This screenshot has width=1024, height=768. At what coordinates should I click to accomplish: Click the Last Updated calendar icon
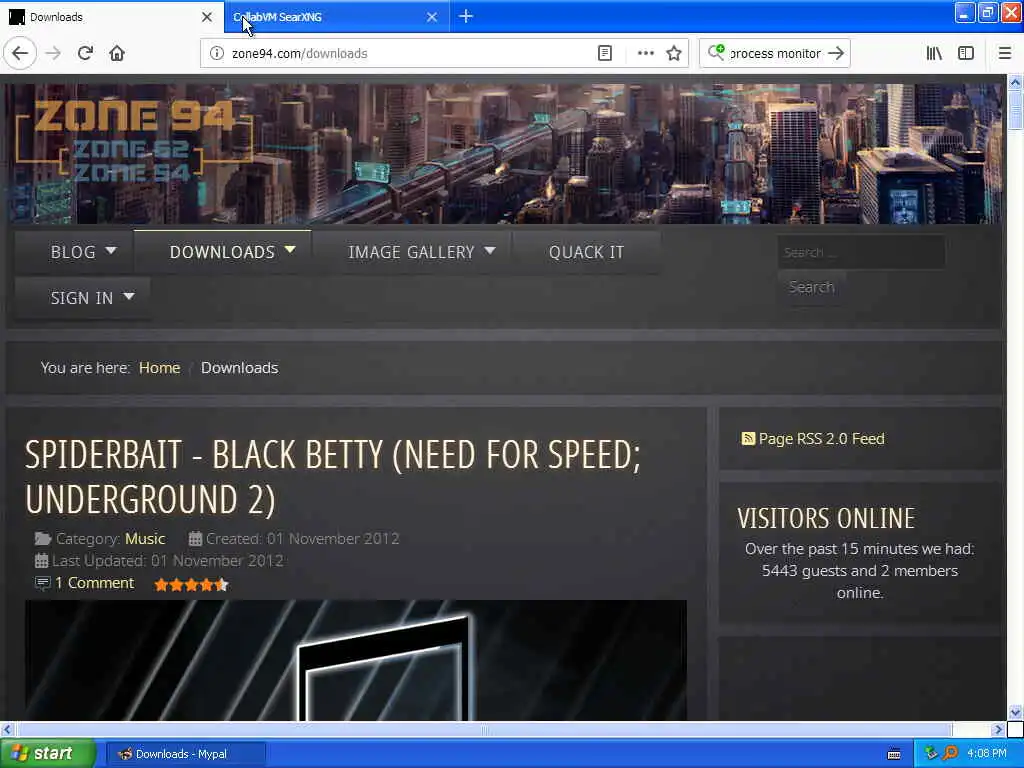pyautogui.click(x=41, y=560)
